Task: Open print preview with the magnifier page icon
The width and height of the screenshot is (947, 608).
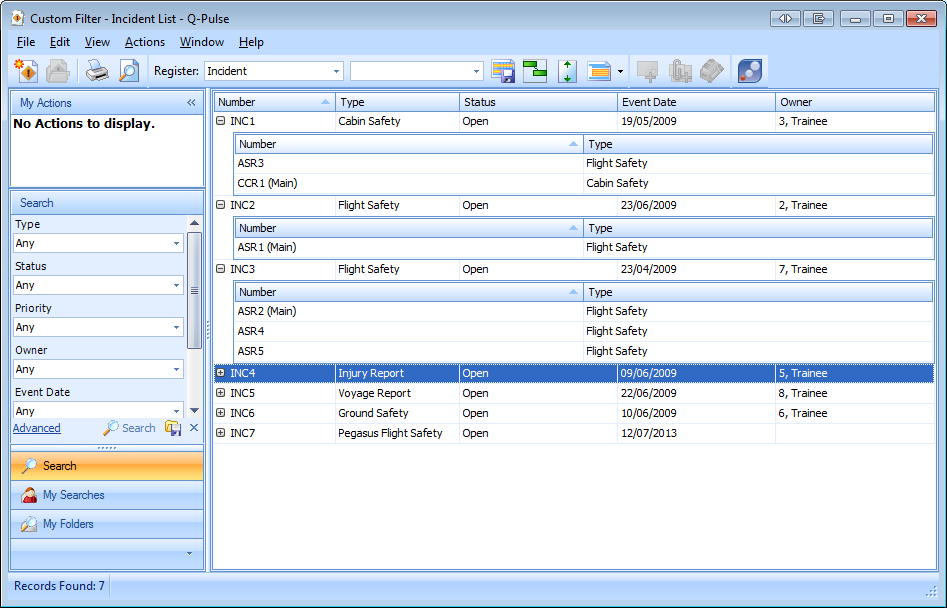Action: [129, 71]
